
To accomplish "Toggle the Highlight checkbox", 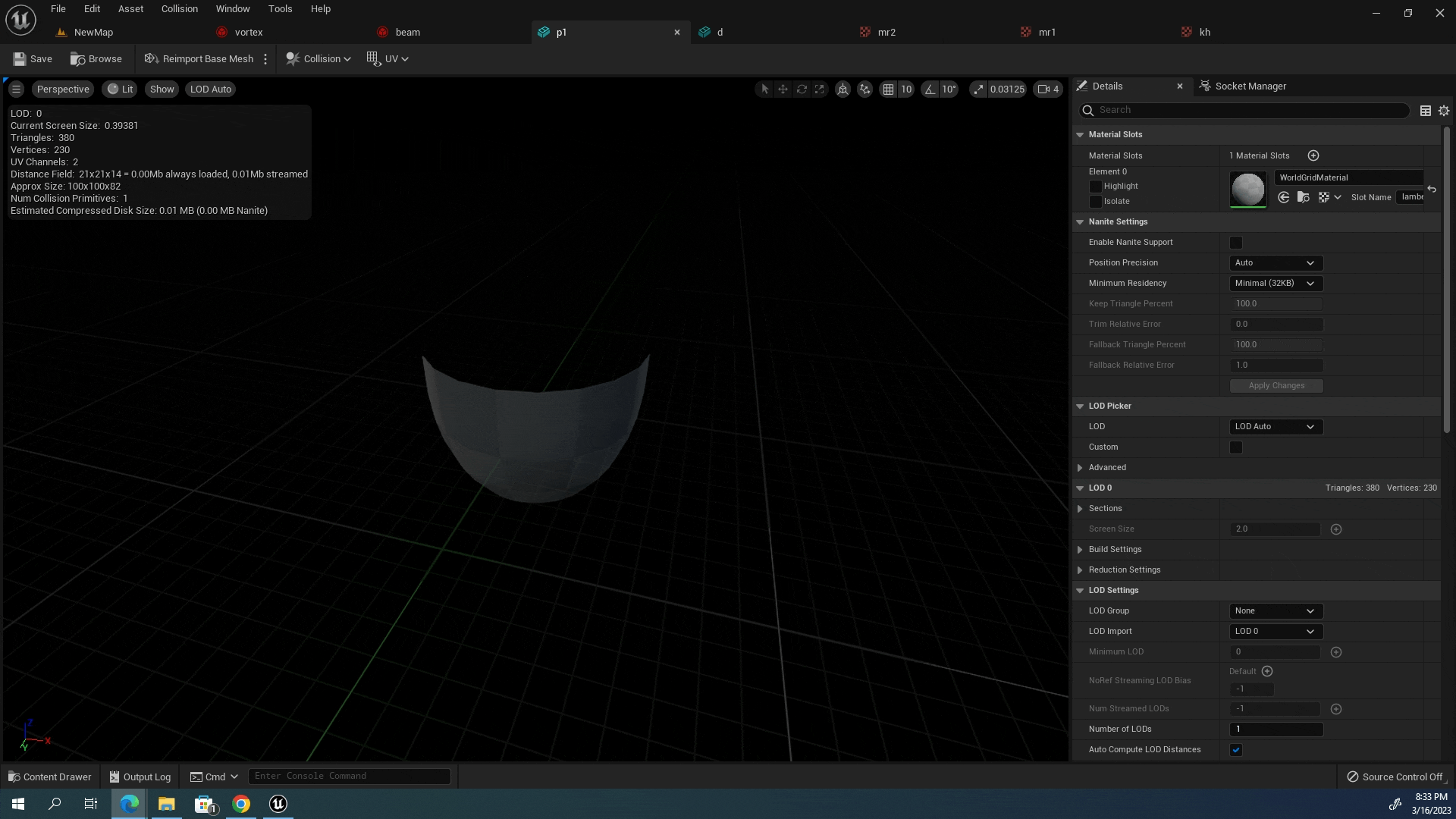I will [x=1095, y=187].
